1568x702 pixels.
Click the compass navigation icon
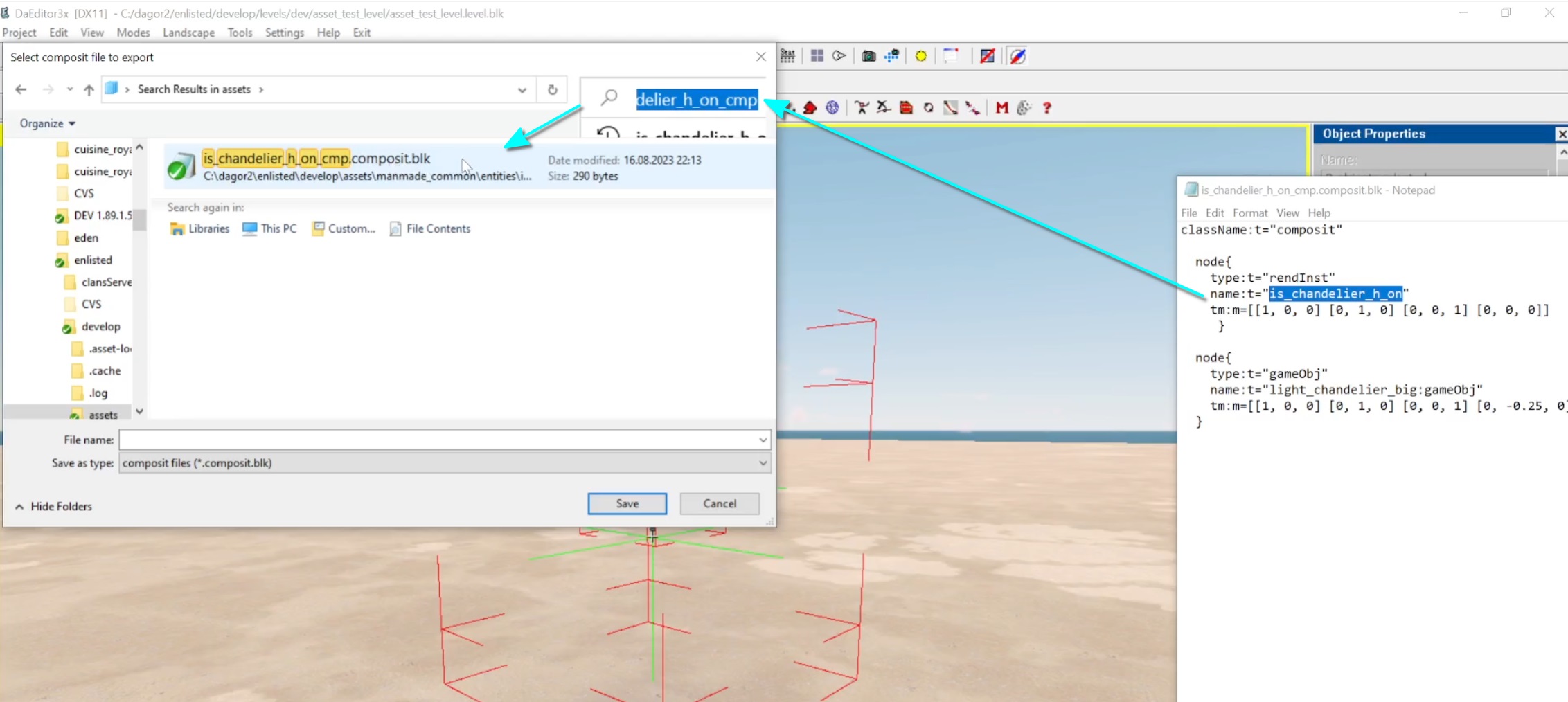[x=1017, y=56]
